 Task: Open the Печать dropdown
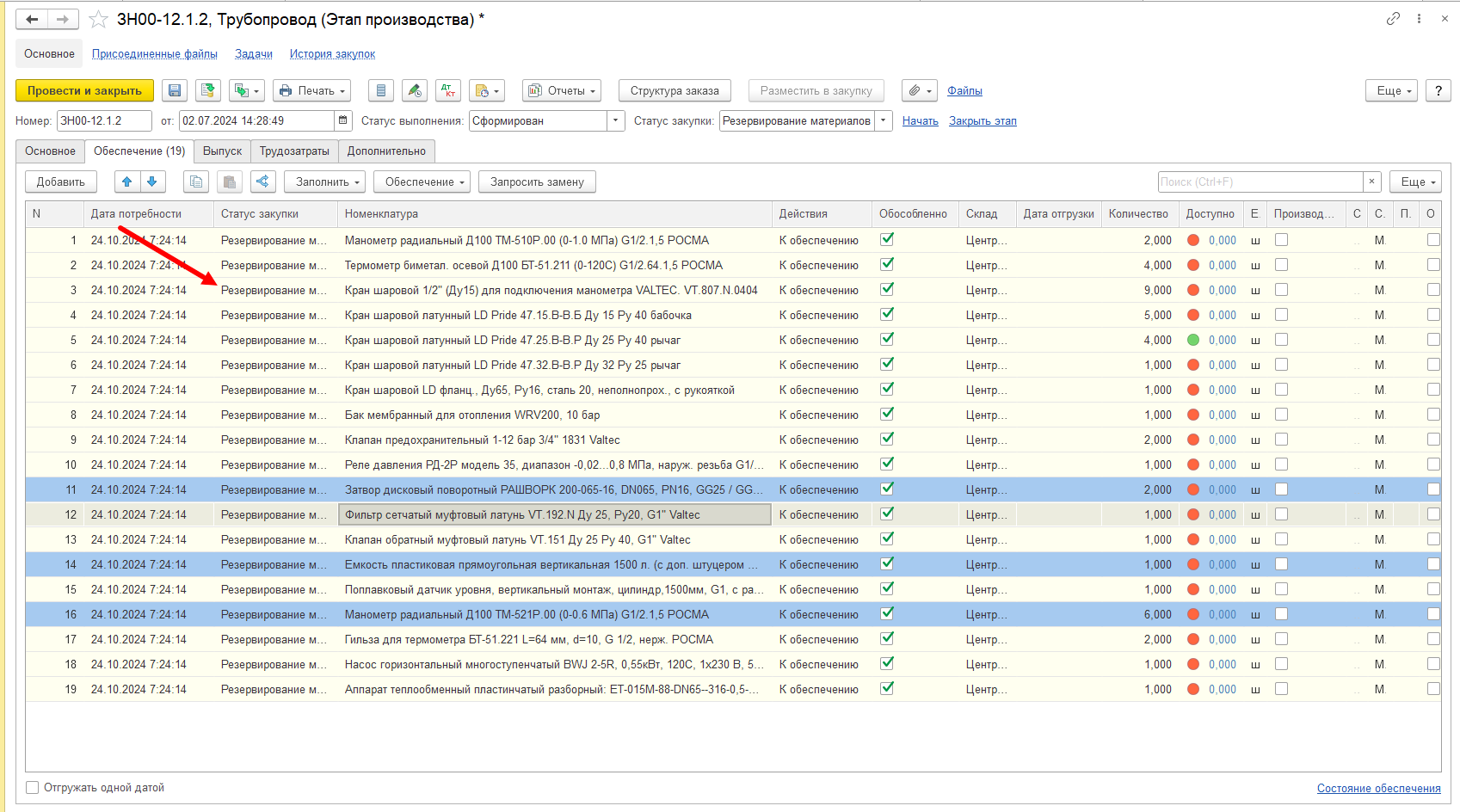(x=313, y=90)
